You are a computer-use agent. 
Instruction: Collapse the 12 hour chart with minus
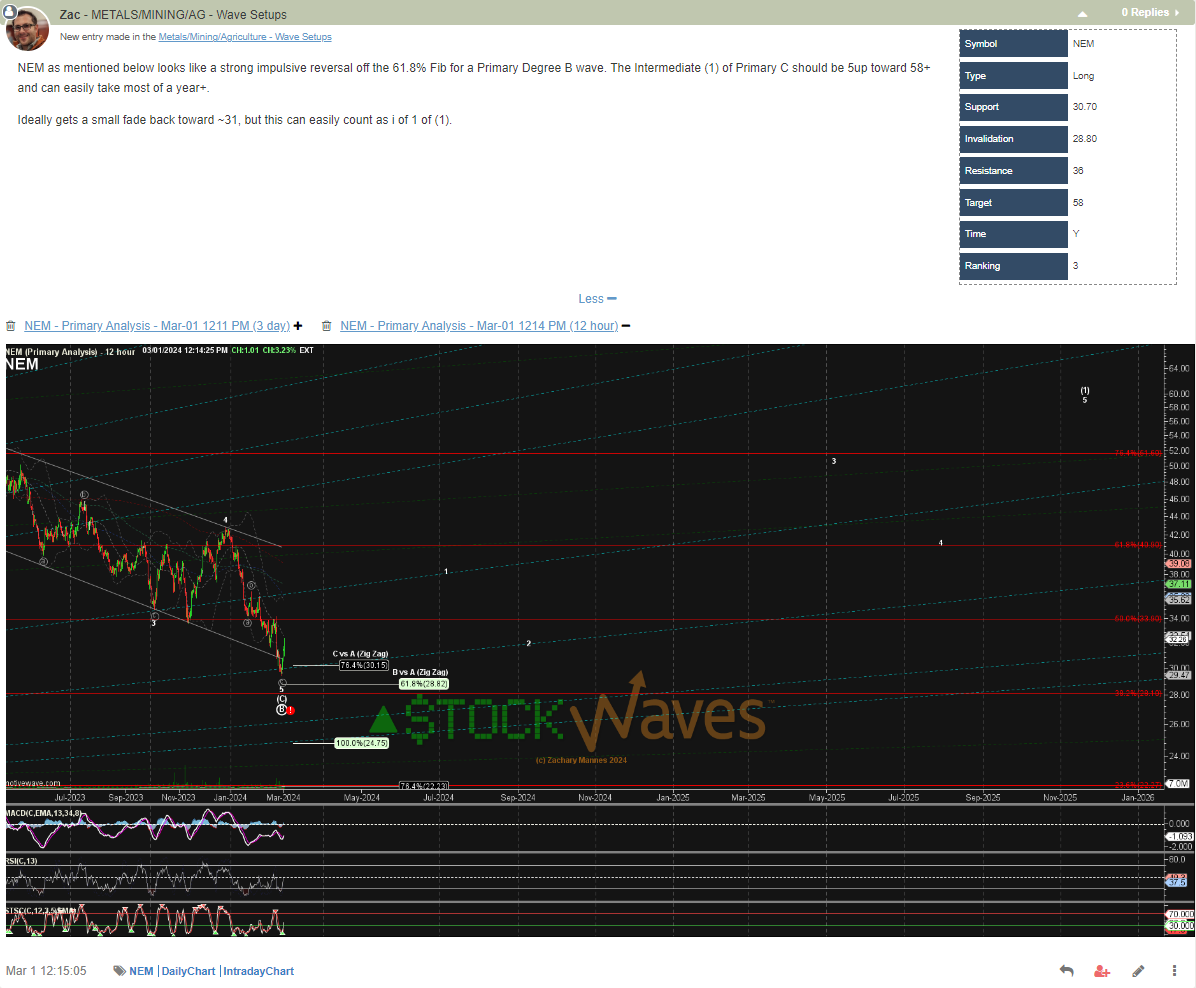pos(626,326)
